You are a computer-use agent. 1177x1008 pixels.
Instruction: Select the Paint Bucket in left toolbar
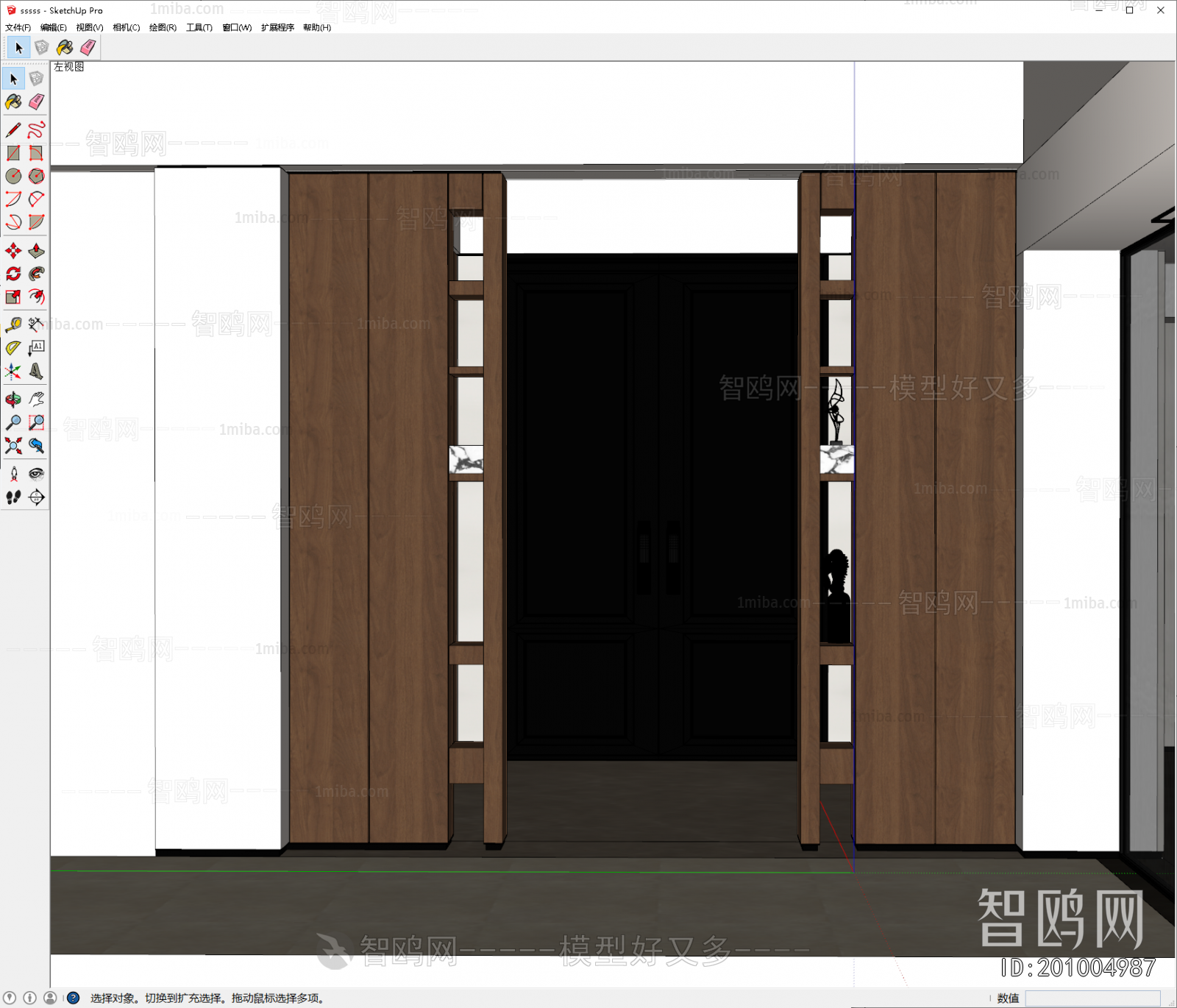(x=13, y=102)
